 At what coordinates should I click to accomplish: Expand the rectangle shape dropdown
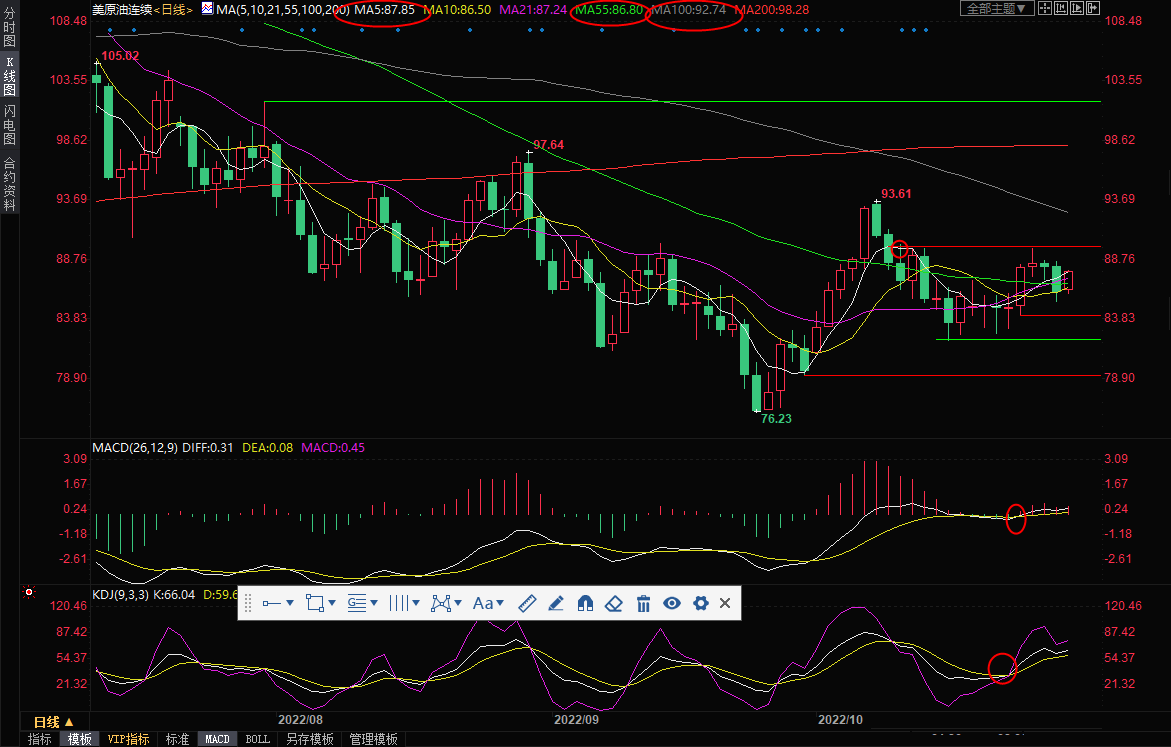(321, 603)
